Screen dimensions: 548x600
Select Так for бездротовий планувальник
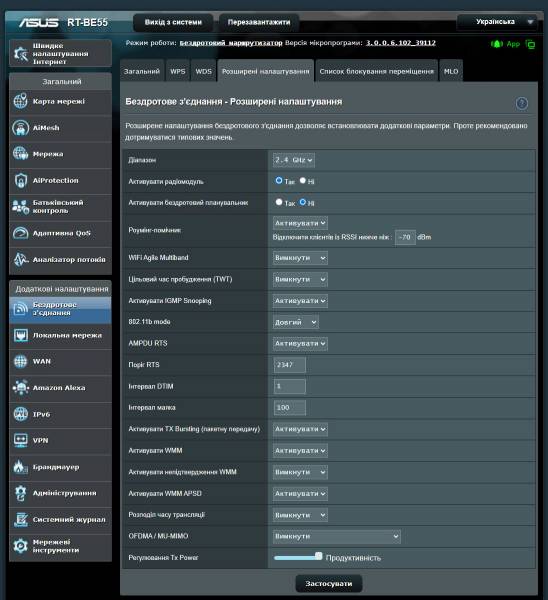point(279,202)
